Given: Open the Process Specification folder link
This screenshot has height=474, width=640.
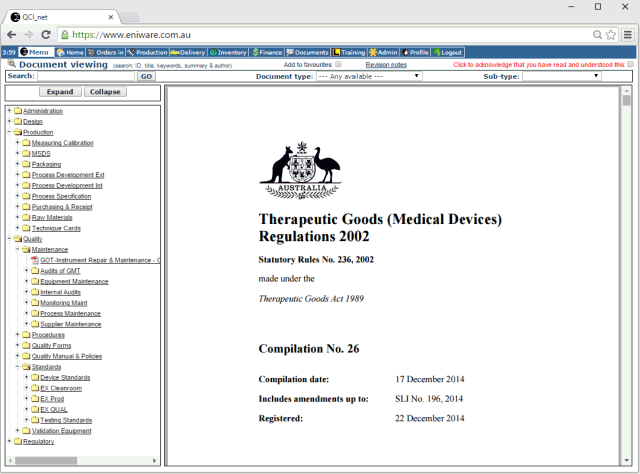Looking at the screenshot, I should click(x=61, y=196).
